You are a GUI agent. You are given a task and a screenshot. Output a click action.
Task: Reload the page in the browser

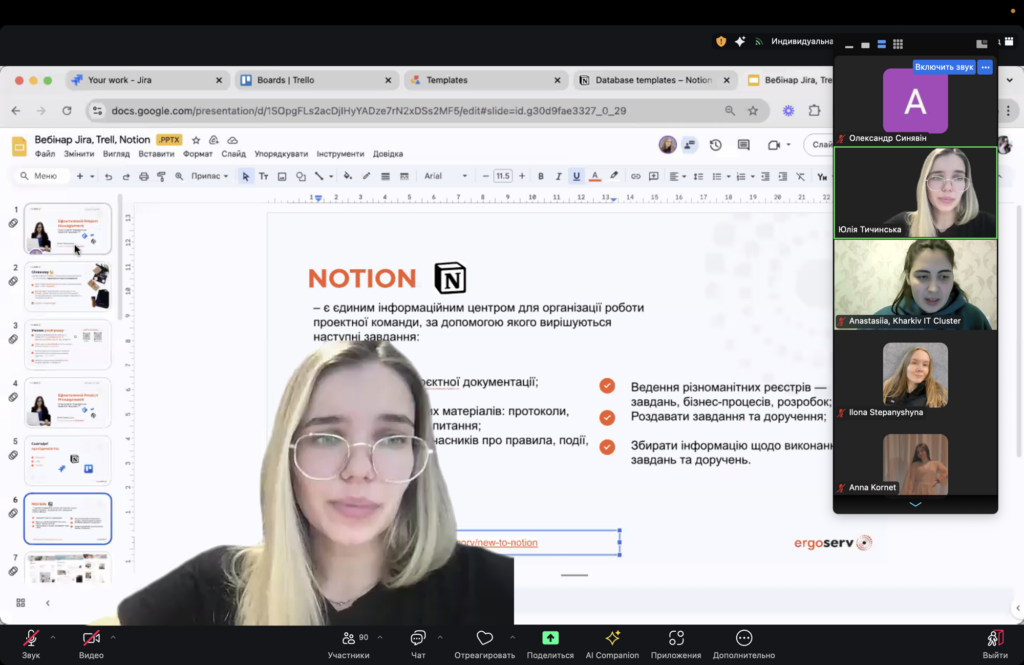point(67,110)
